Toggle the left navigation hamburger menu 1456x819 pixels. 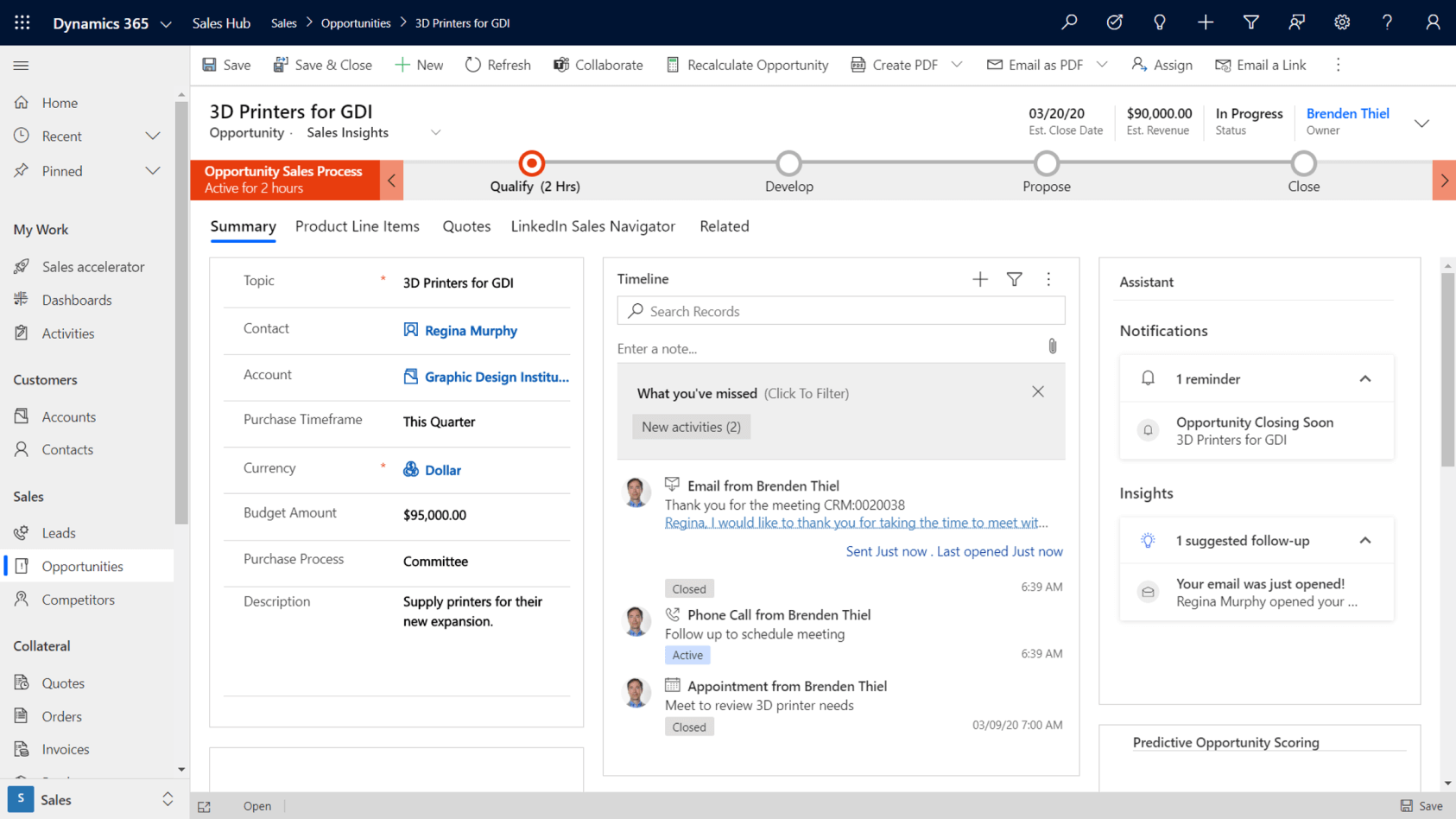pyautogui.click(x=22, y=66)
